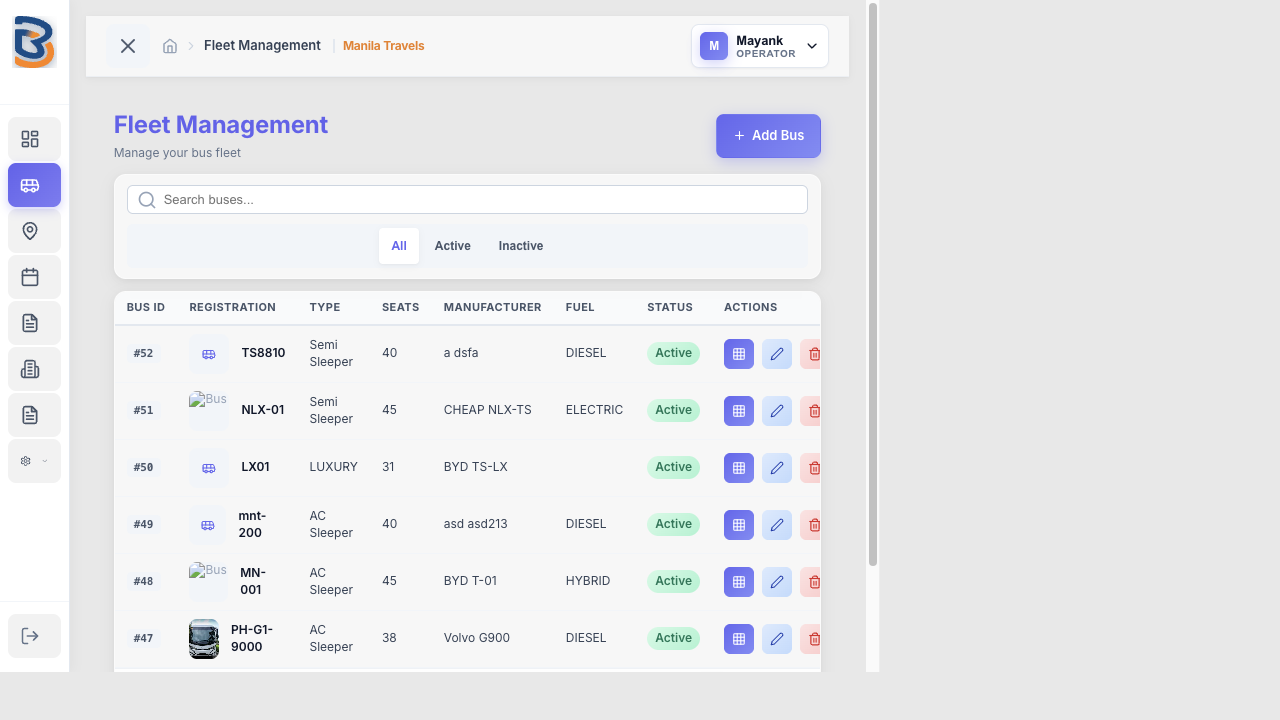Viewport: 1280px width, 720px height.
Task: Click Manila Travels label in header
Action: point(384,46)
